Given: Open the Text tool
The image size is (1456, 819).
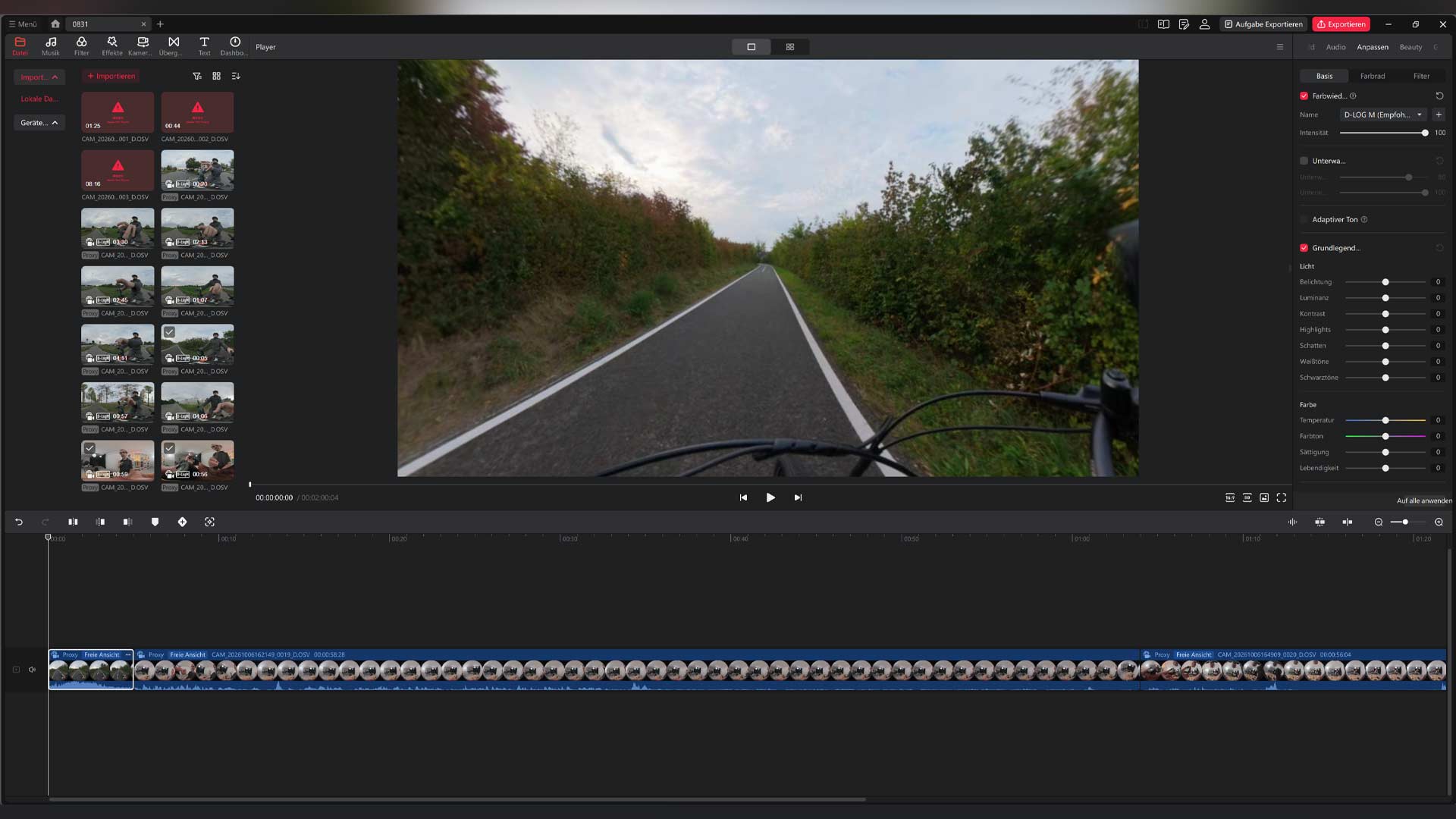Looking at the screenshot, I should click(204, 46).
